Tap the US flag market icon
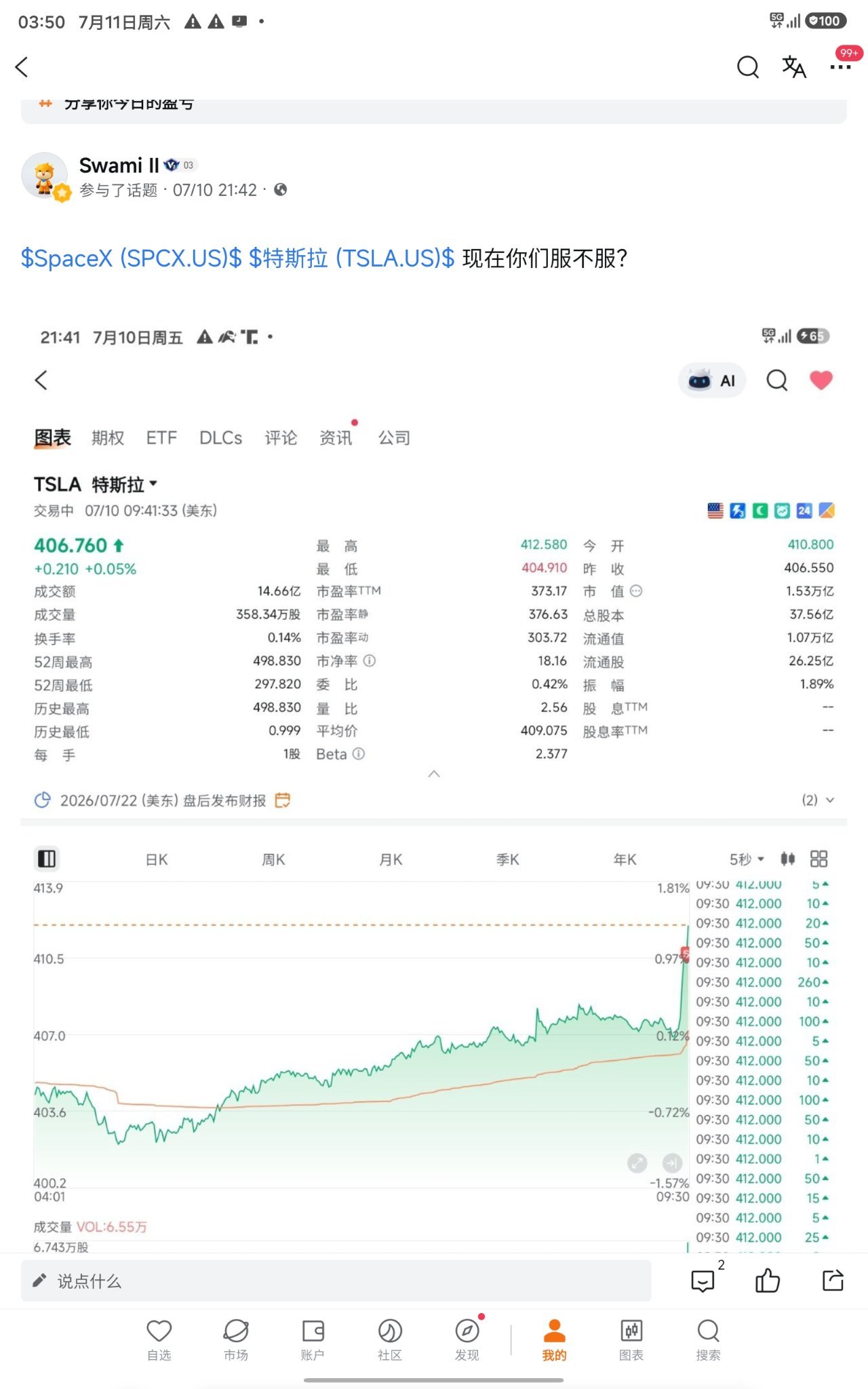The width and height of the screenshot is (868, 1389). point(715,511)
